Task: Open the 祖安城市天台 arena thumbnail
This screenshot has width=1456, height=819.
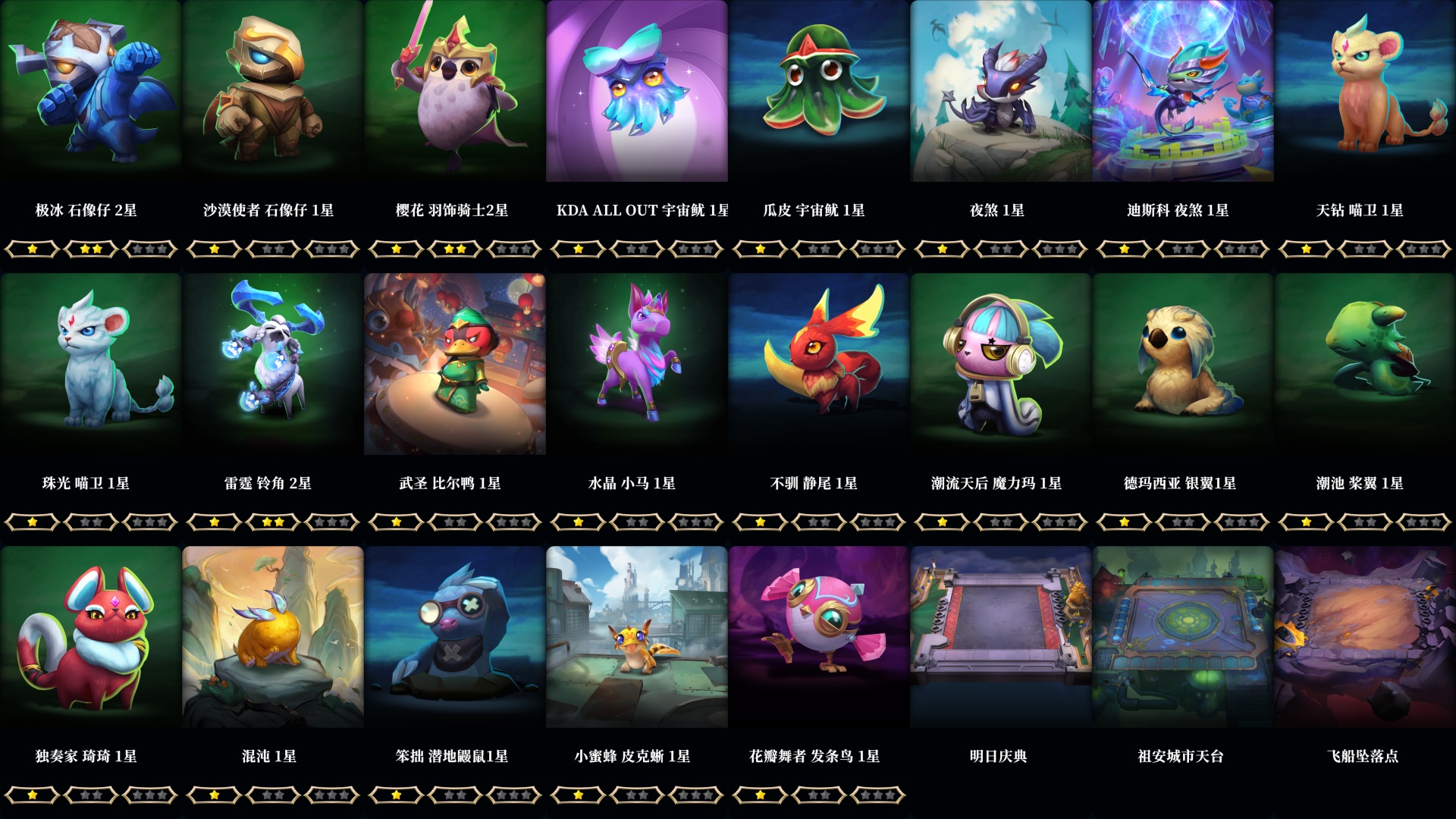Action: pos(1183,637)
